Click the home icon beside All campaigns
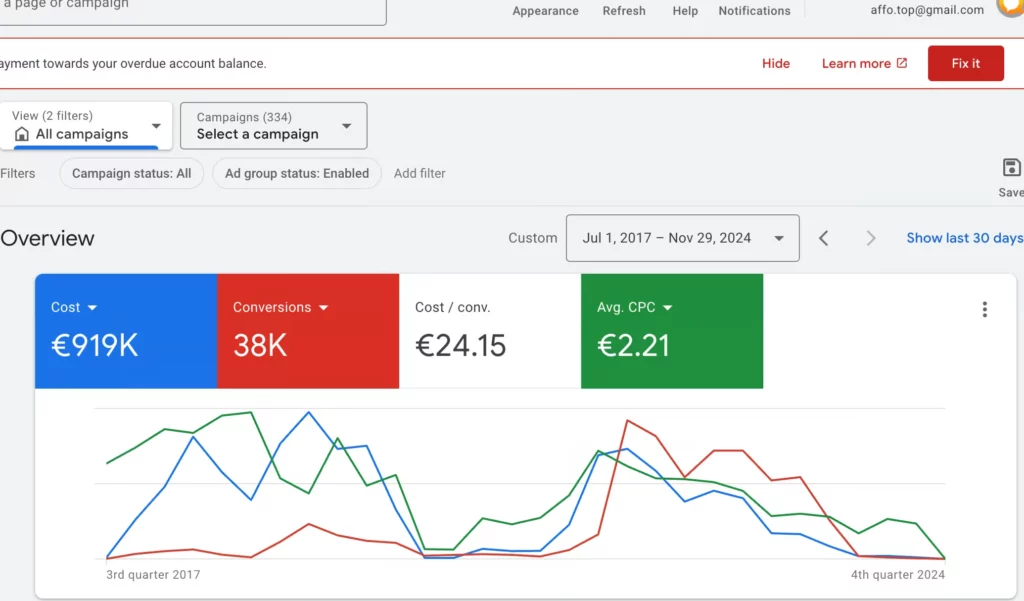The image size is (1024, 601). coord(22,134)
